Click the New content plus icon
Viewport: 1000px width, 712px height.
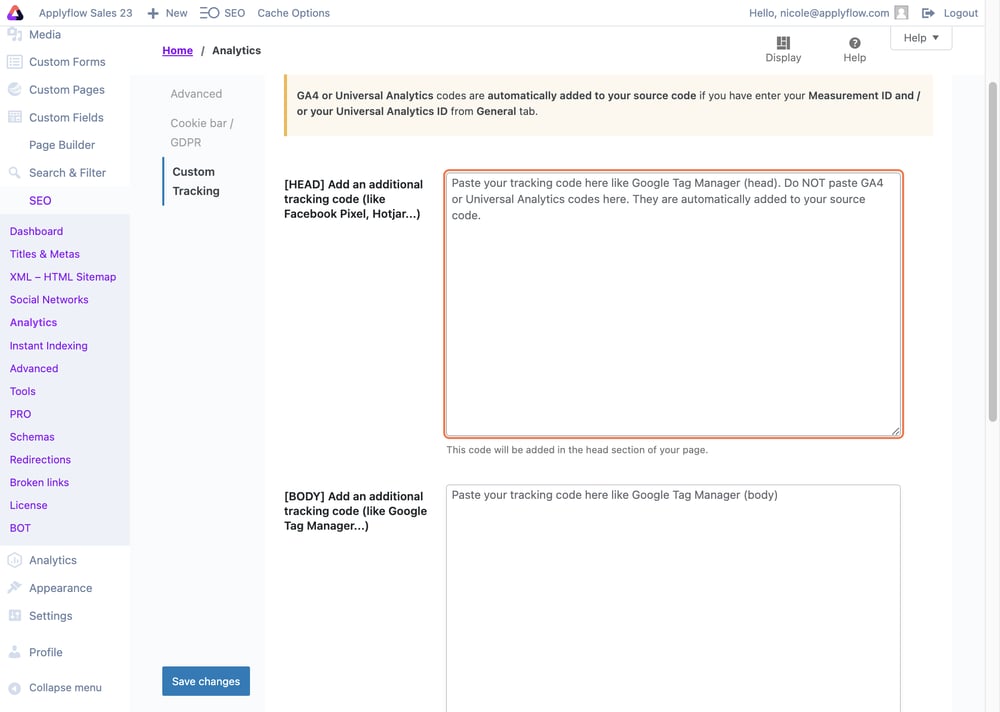click(152, 13)
